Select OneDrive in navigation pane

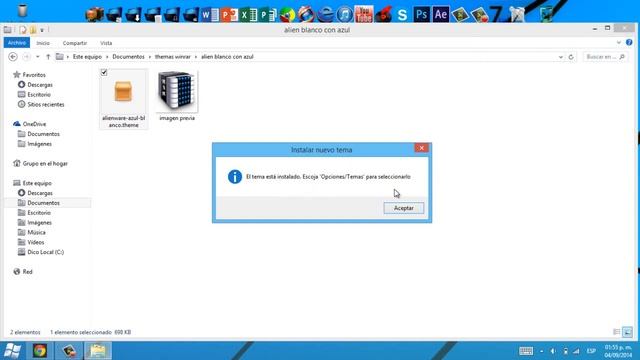click(x=34, y=124)
